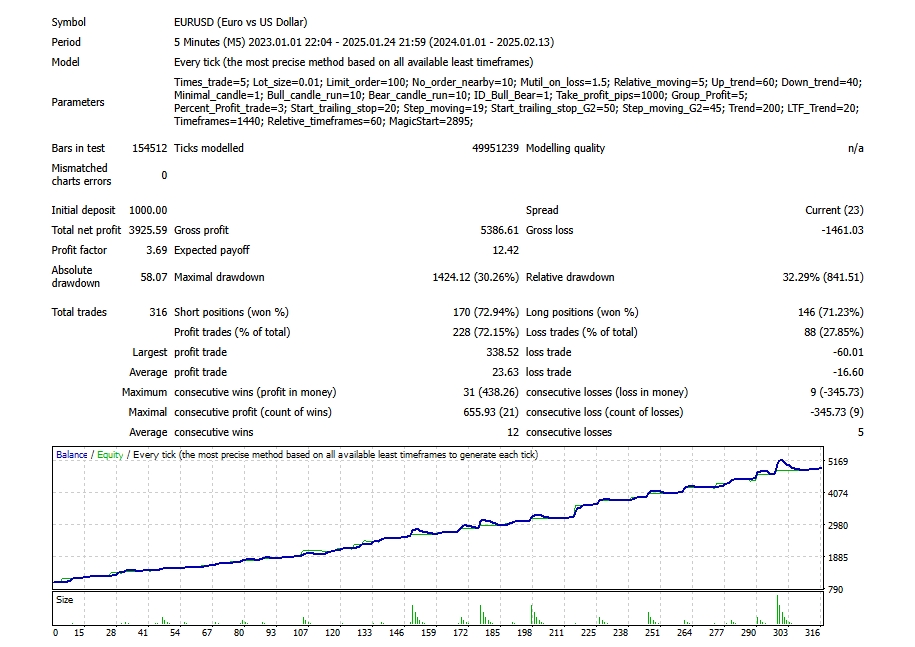Image resolution: width=915 pixels, height=647 pixels.
Task: Click the Total trades value 316
Action: coord(158,312)
